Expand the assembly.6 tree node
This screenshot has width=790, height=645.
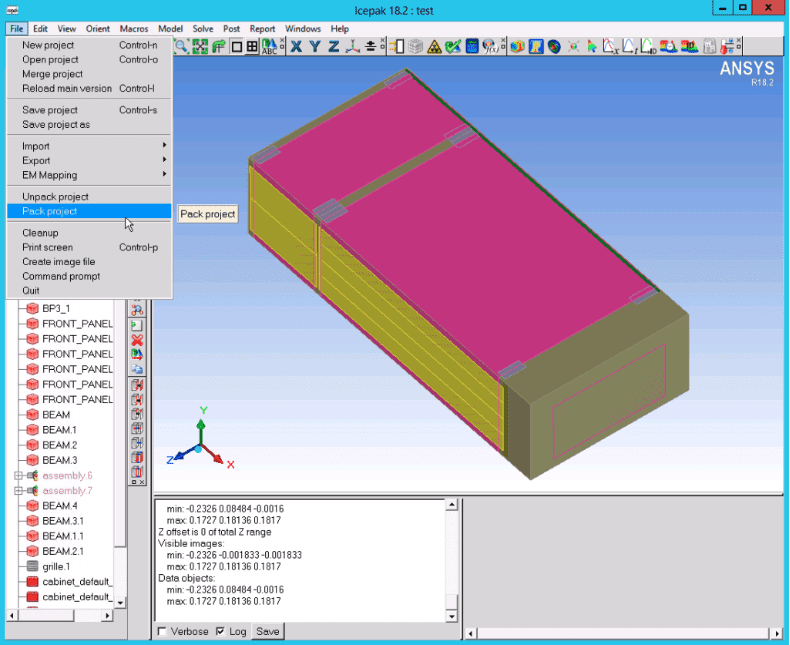tap(18, 476)
